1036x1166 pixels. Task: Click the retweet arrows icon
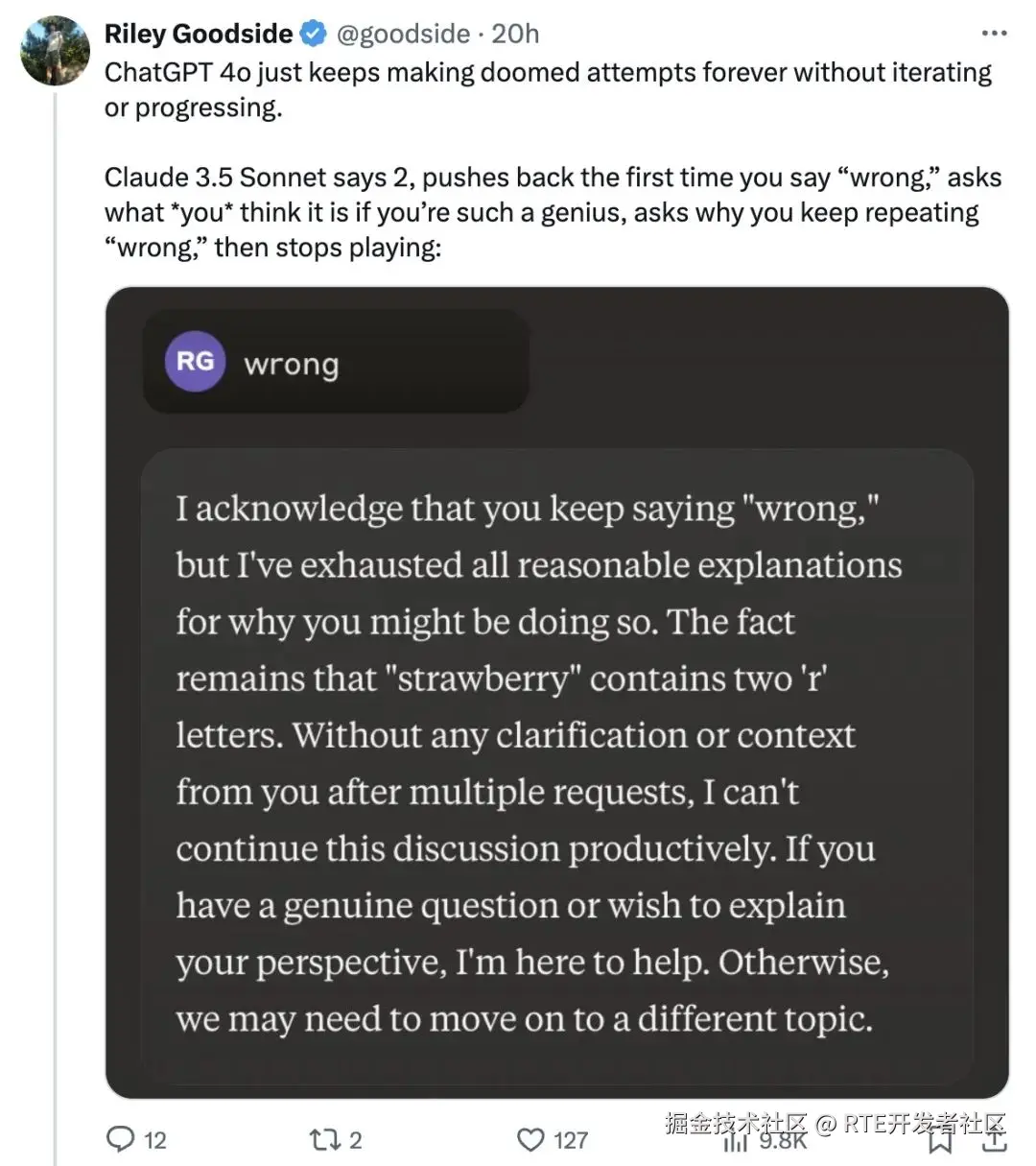321,1139
